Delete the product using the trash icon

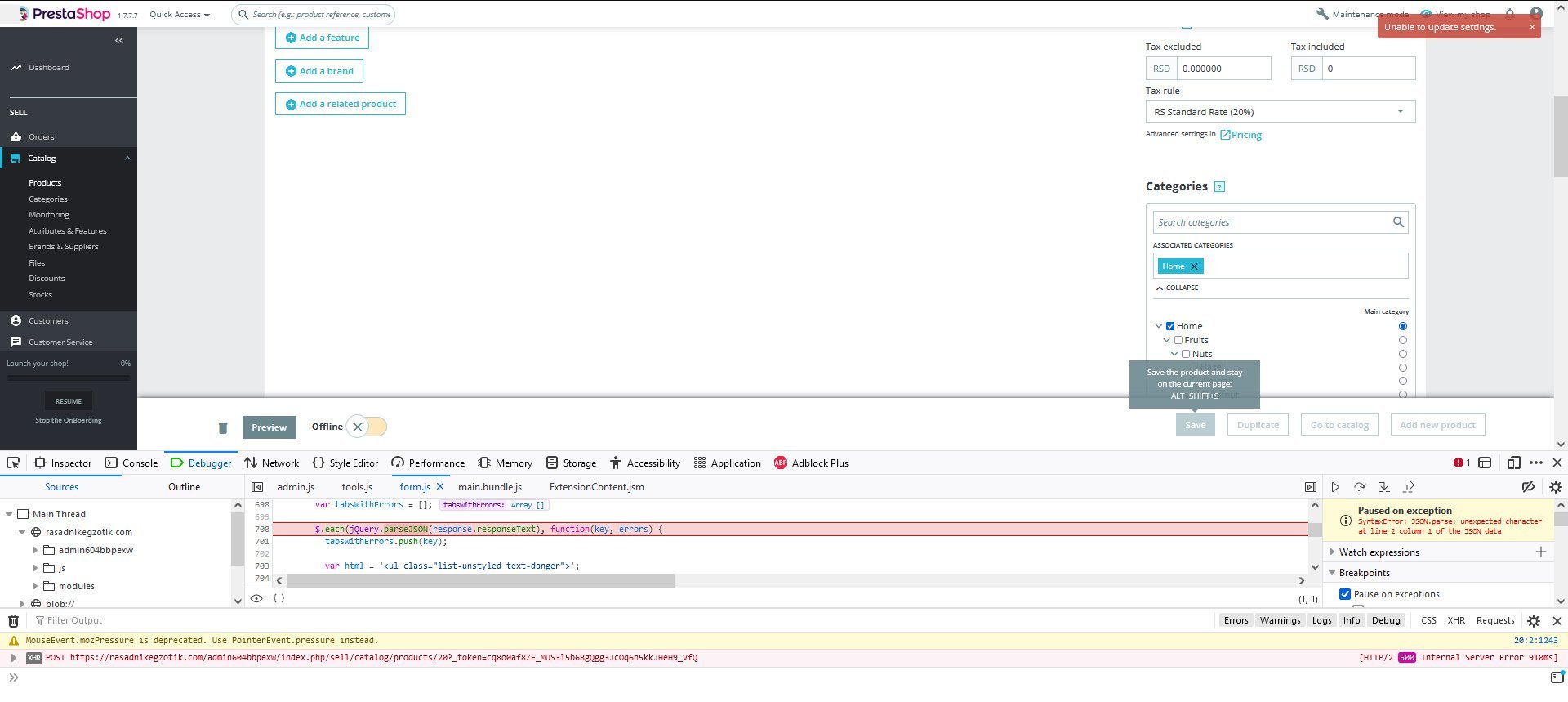[223, 427]
